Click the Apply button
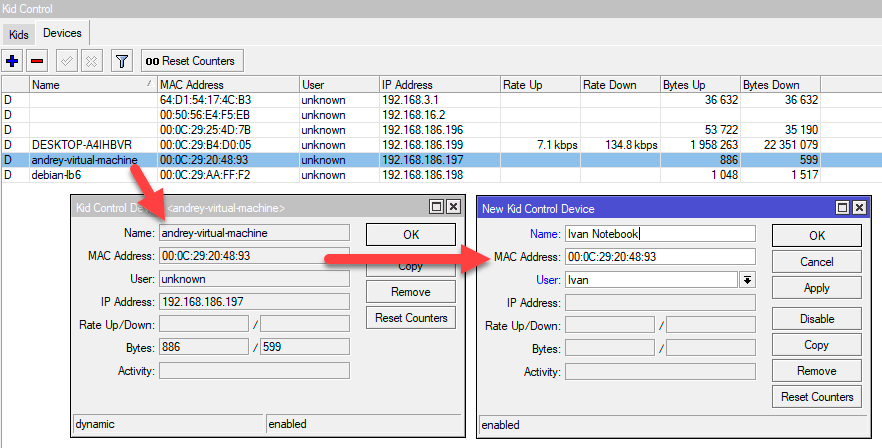 click(816, 288)
